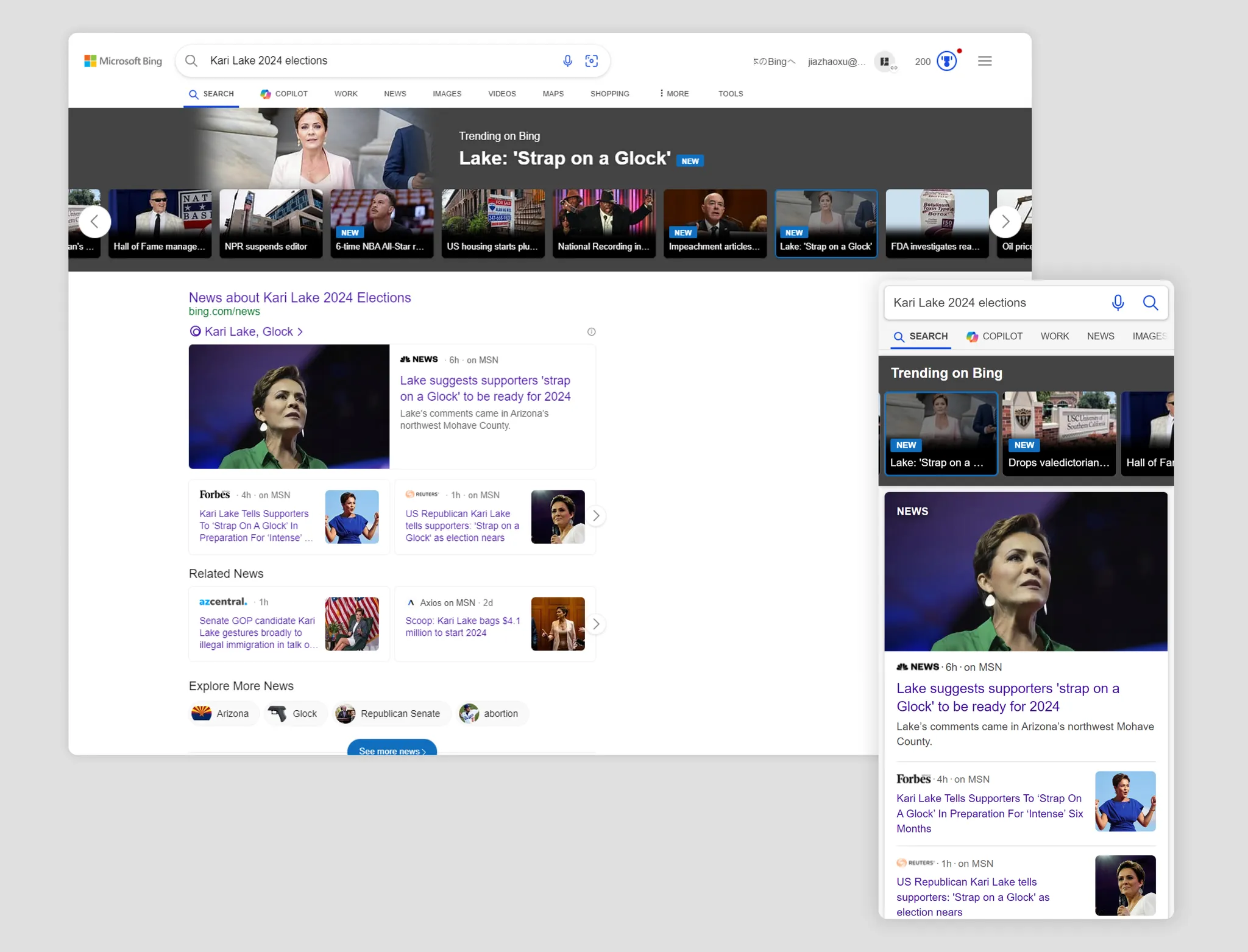Viewport: 1248px width, 952px height.
Task: Select the Arizona topic chip with the flag icon
Action: tap(223, 713)
